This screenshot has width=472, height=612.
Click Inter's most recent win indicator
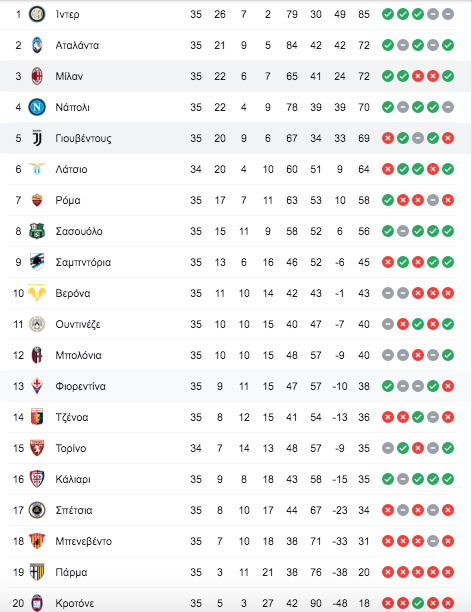(x=388, y=14)
